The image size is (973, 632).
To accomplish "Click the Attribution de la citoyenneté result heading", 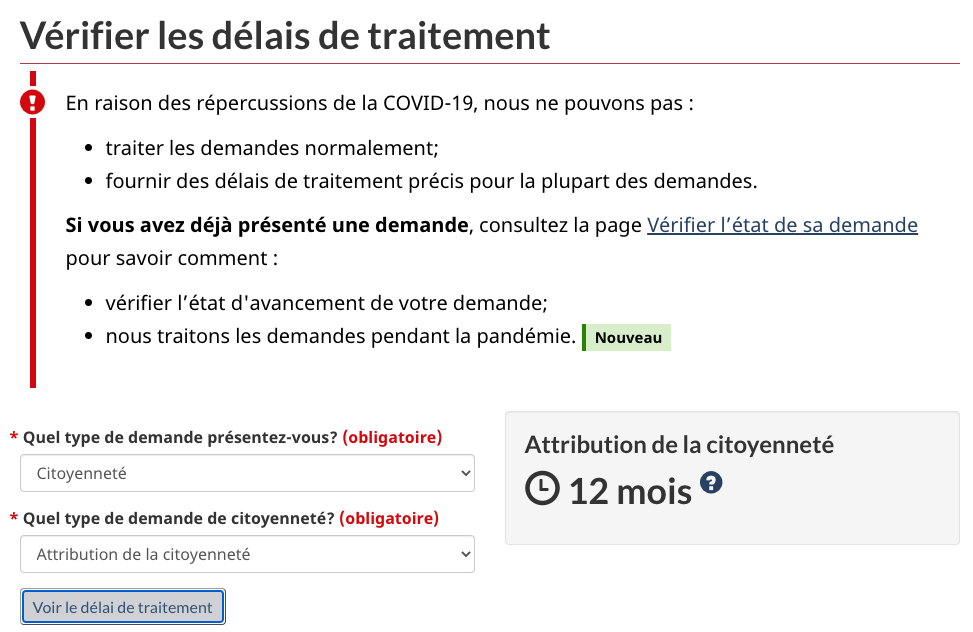I will click(x=679, y=445).
